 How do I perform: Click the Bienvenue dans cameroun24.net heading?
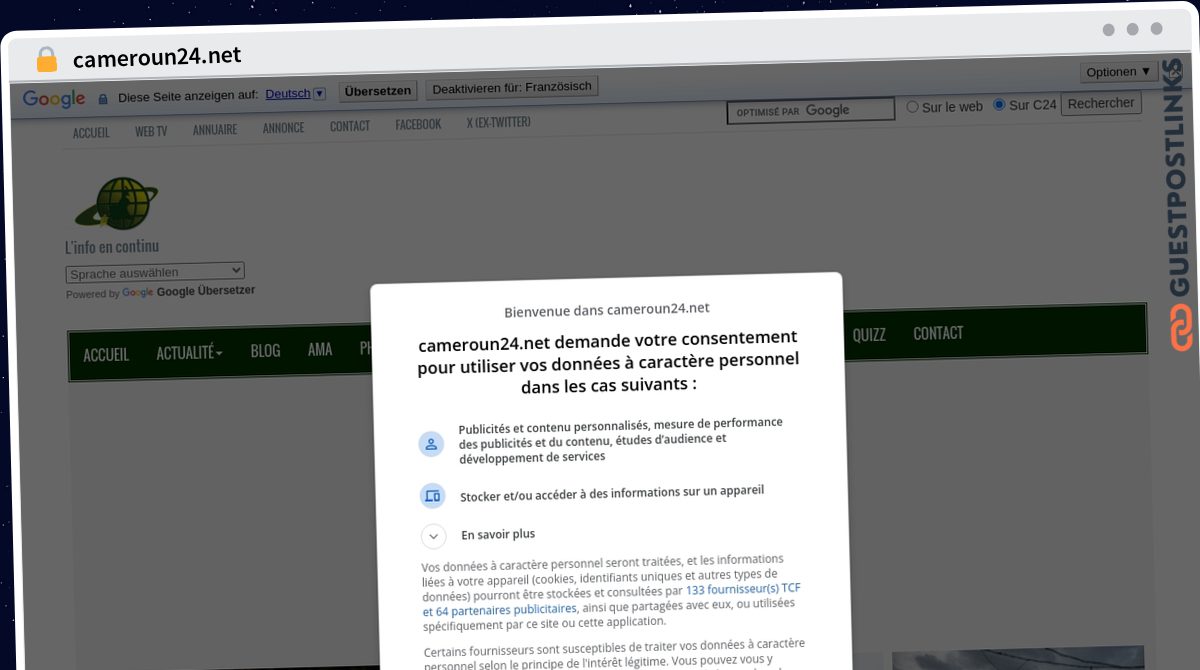[607, 310]
